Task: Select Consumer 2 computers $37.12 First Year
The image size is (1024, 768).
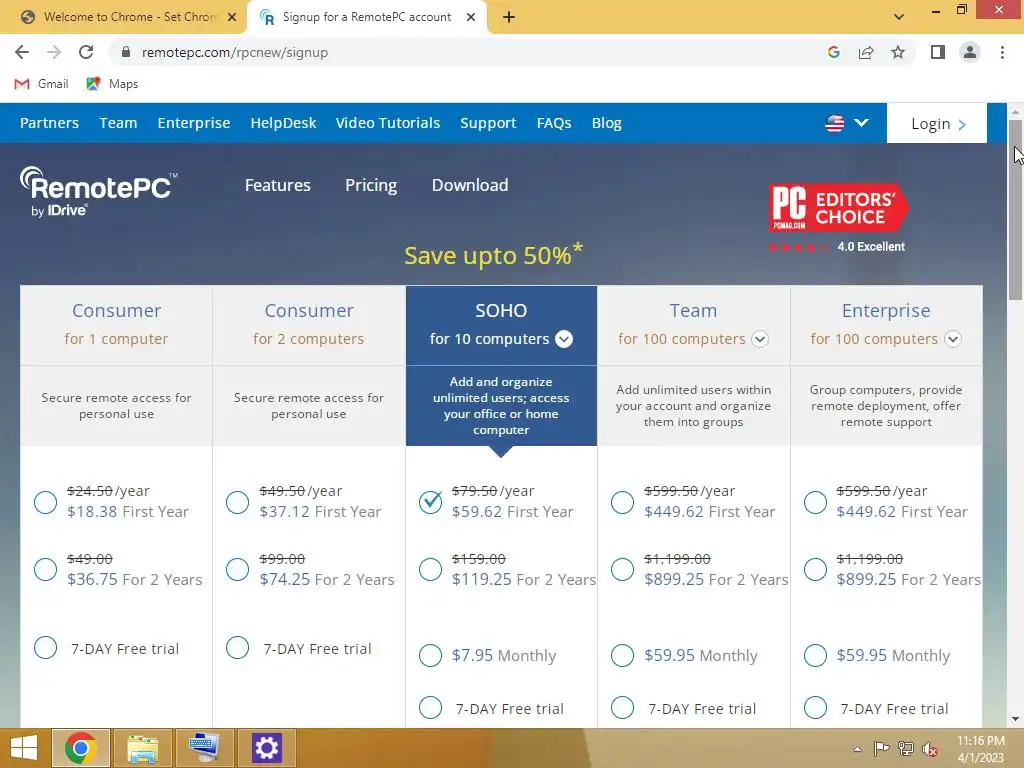Action: click(238, 502)
